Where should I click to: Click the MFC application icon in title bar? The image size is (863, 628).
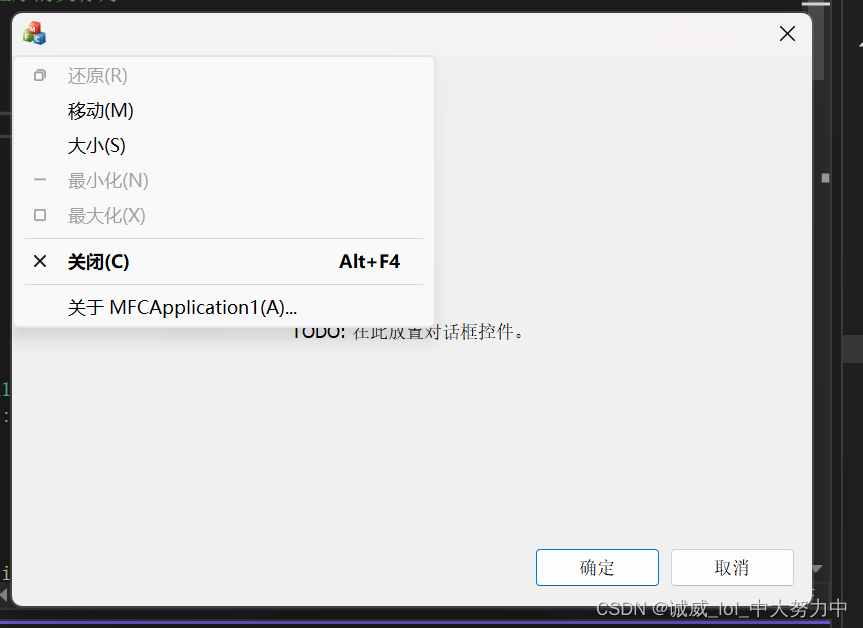click(34, 33)
